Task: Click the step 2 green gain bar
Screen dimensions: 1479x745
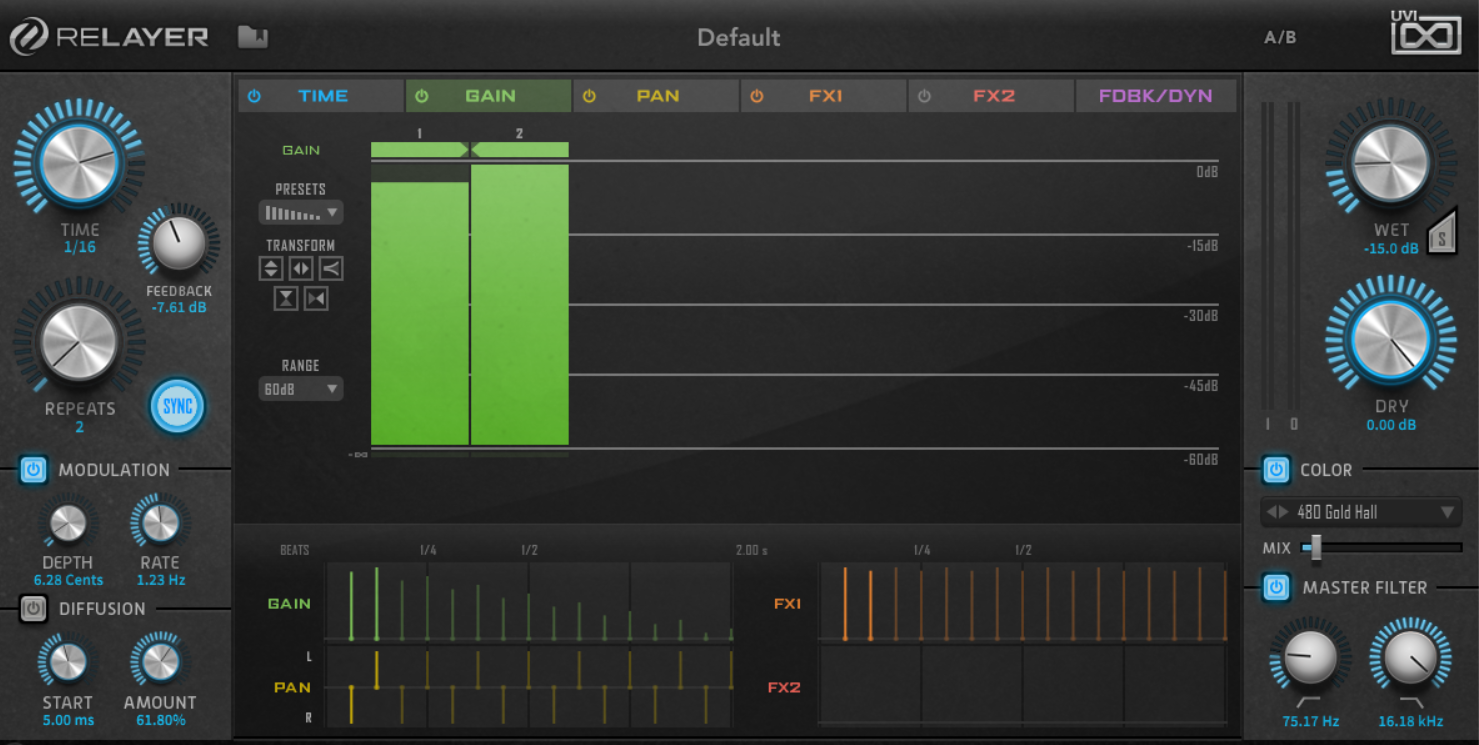Action: 520,305
